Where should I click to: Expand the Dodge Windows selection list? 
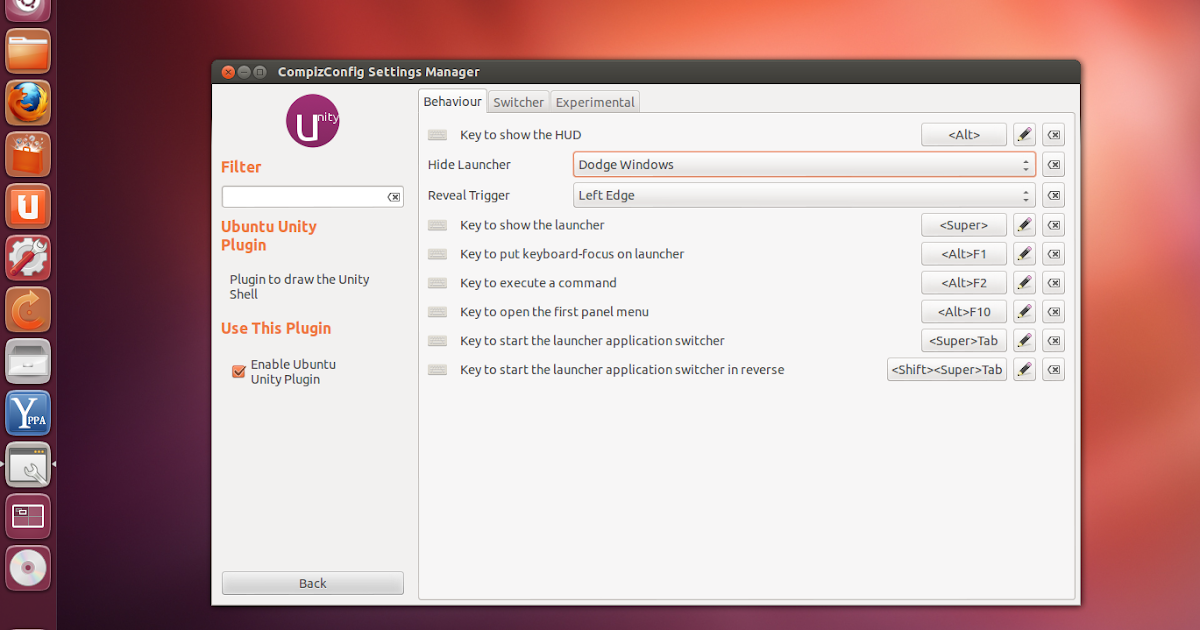[1023, 164]
